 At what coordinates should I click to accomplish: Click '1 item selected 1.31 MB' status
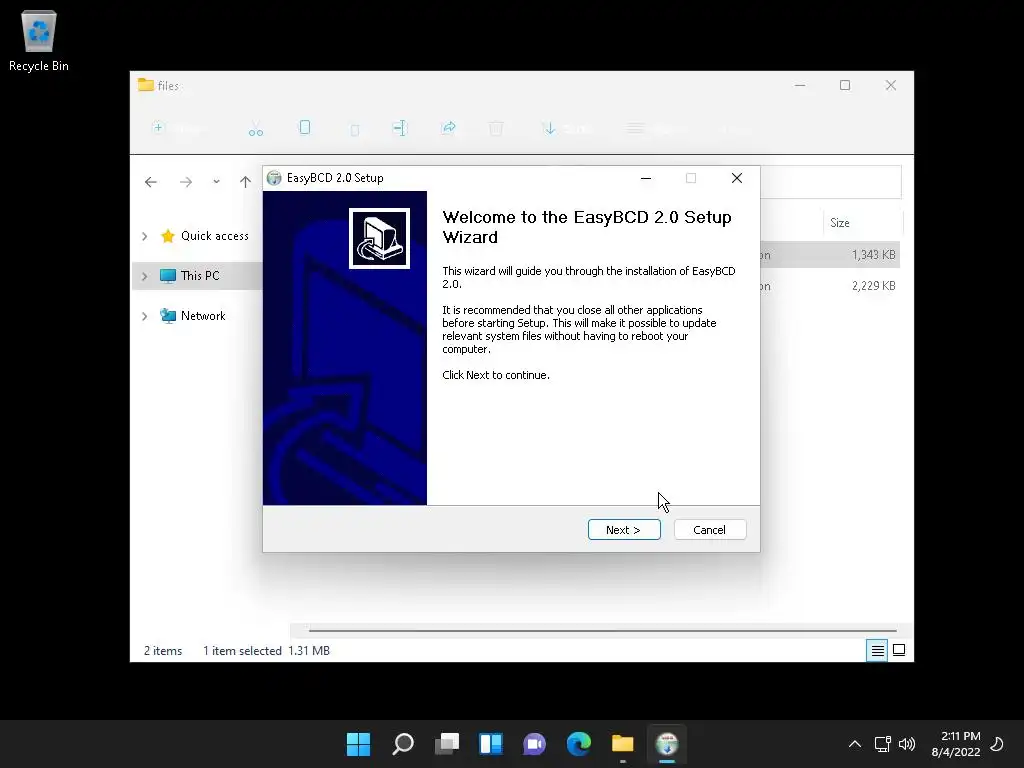pyautogui.click(x=266, y=650)
